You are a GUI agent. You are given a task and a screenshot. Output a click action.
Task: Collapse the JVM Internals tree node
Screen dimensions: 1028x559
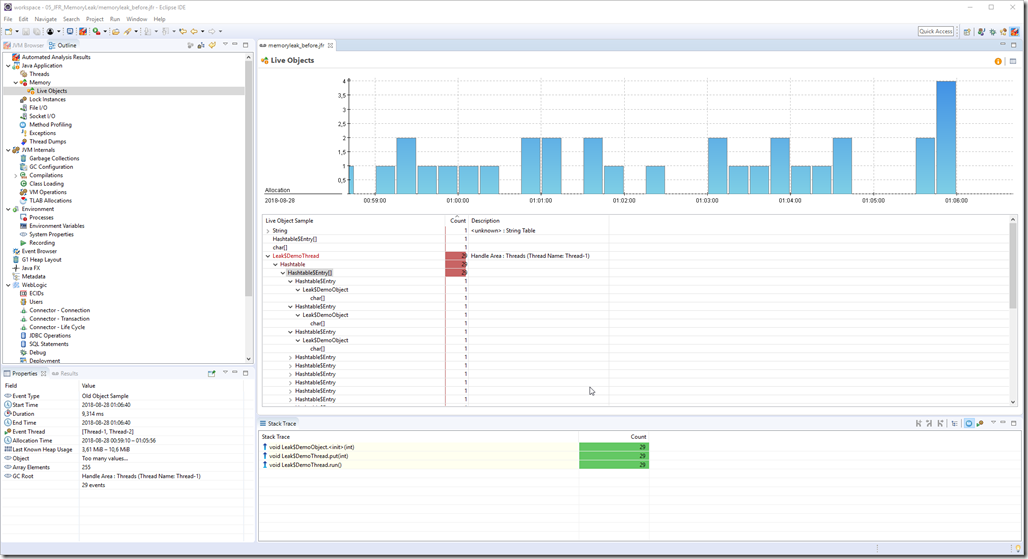click(x=8, y=150)
